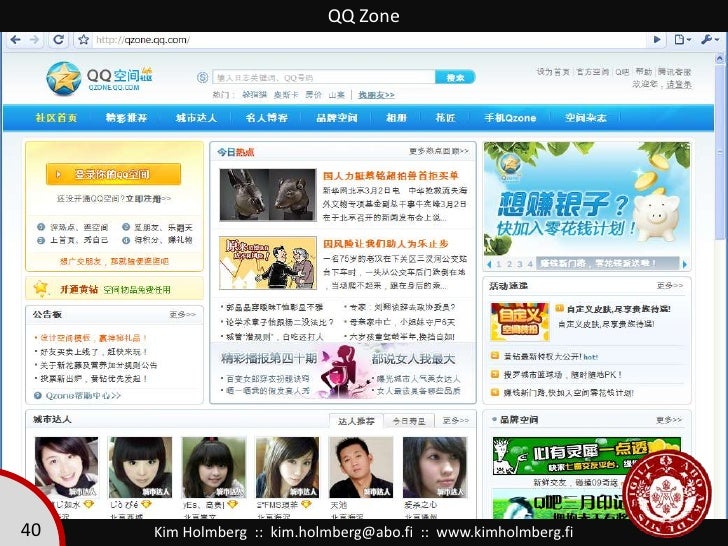728x546 pixels.
Task: Open the 空间杂志 navigation tab
Action: coord(586,118)
